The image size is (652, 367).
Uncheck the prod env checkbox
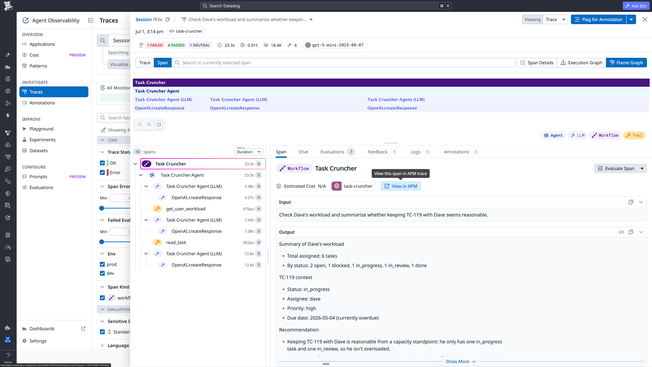[x=102, y=264]
